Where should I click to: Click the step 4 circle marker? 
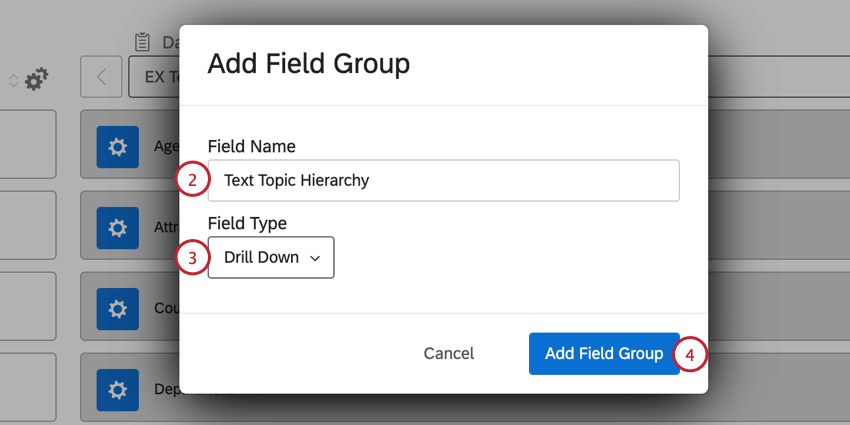[x=690, y=354]
